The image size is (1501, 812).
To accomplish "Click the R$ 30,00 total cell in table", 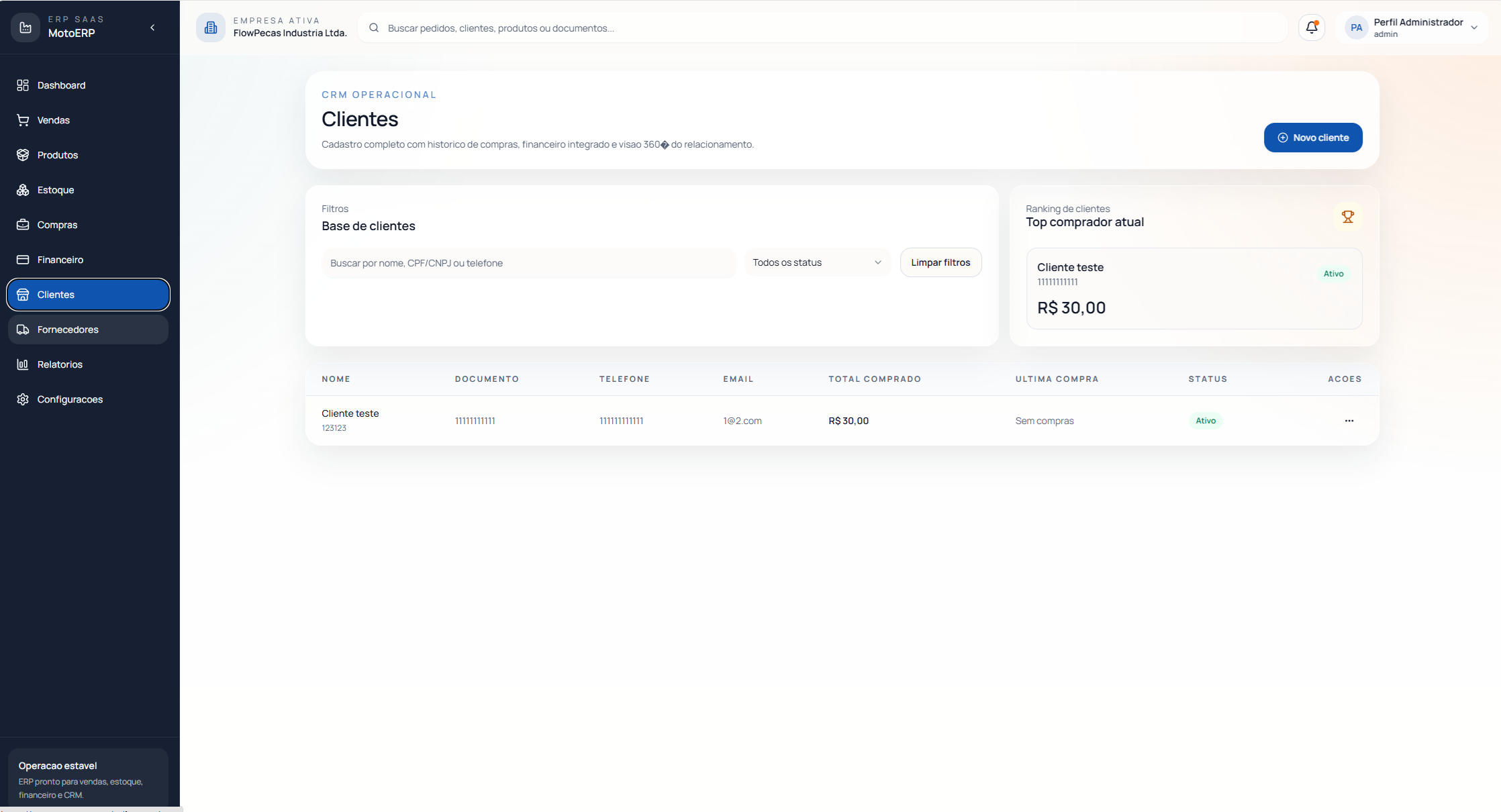I will tap(848, 421).
